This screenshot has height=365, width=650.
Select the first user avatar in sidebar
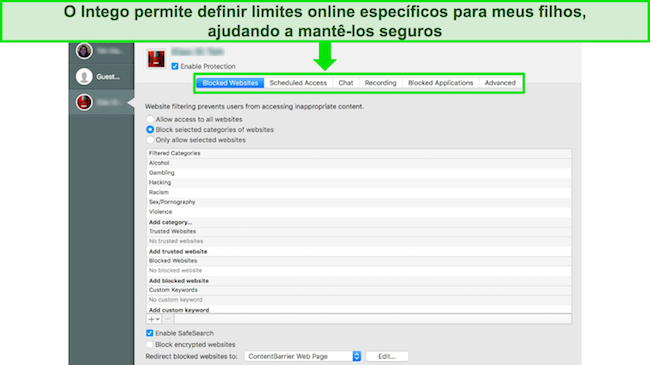coord(84,51)
